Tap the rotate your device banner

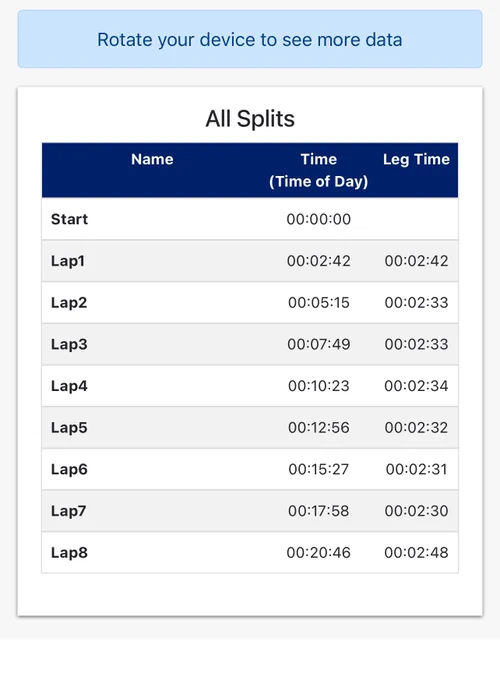tap(250, 39)
